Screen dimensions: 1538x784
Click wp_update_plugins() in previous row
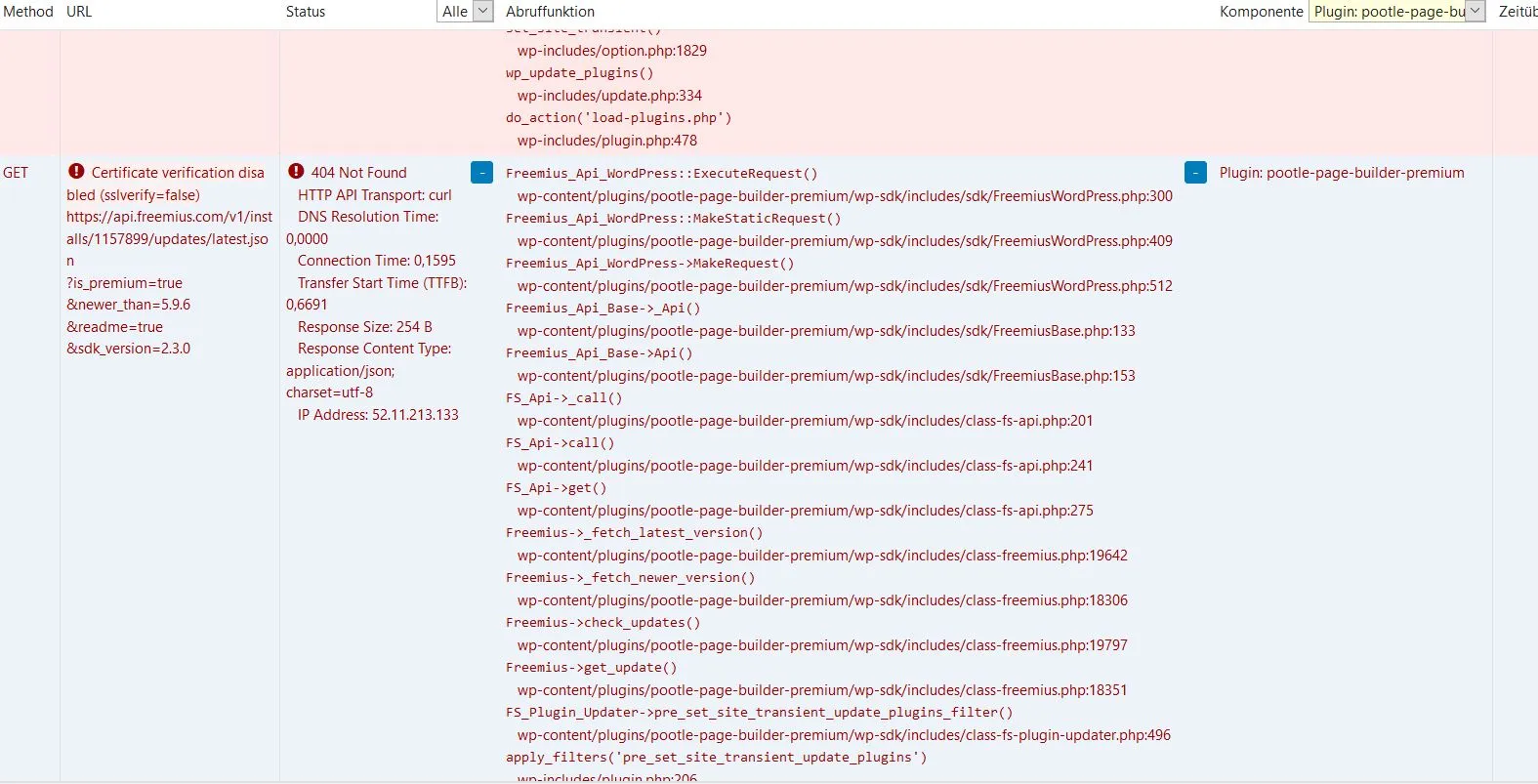[580, 73]
